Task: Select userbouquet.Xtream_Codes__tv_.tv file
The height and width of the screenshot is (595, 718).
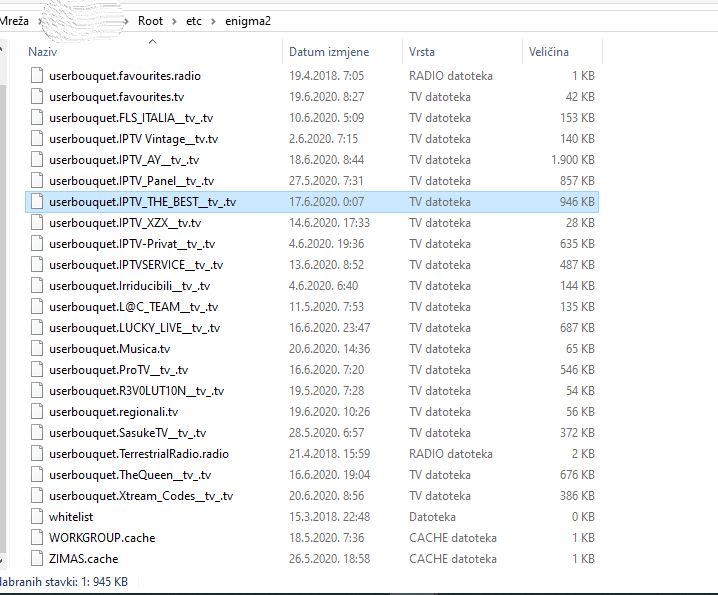Action: pyautogui.click(x=140, y=496)
